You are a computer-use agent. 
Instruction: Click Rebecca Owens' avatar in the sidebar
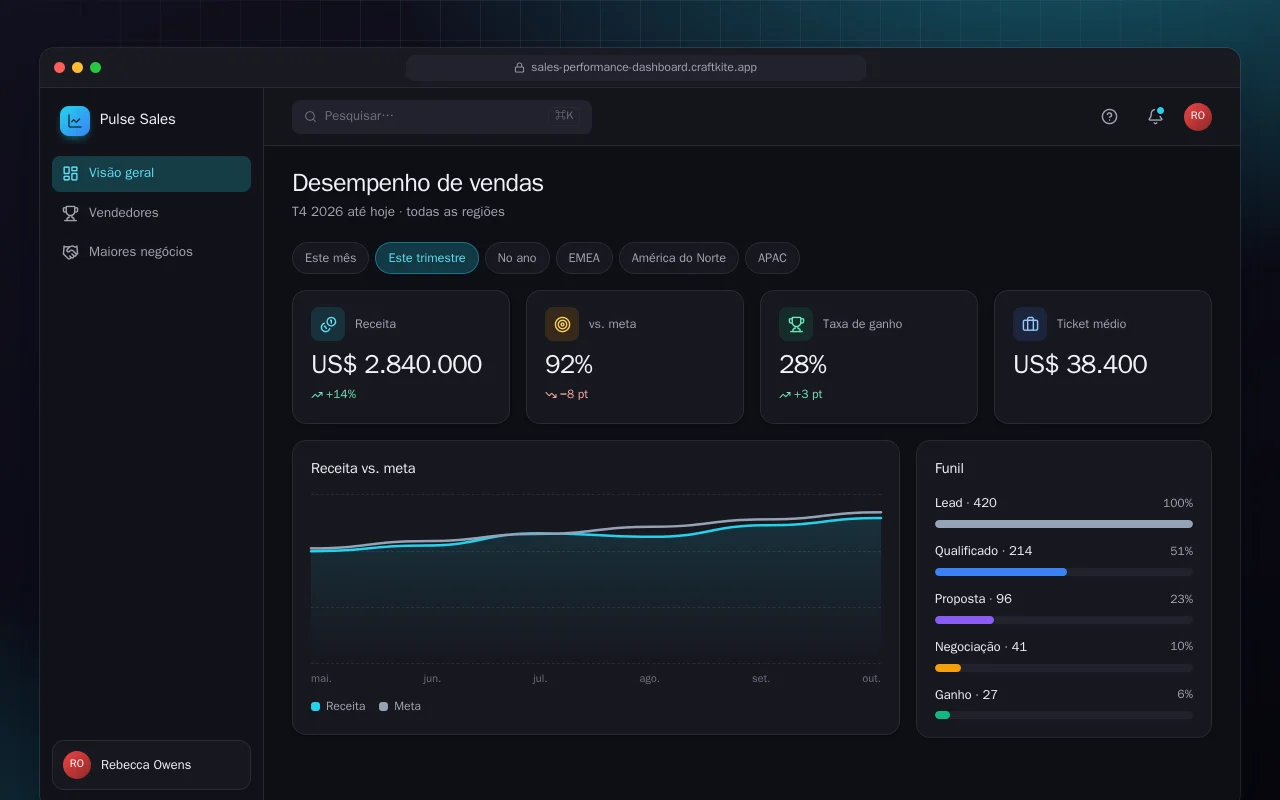77,765
